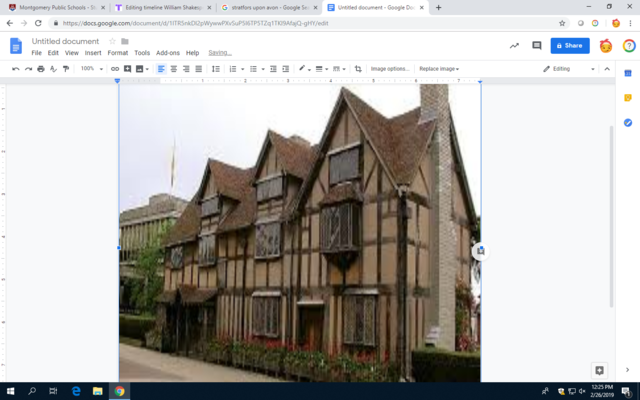Open the Tools menu
Screen dimensions: 640x400
(x=142, y=53)
